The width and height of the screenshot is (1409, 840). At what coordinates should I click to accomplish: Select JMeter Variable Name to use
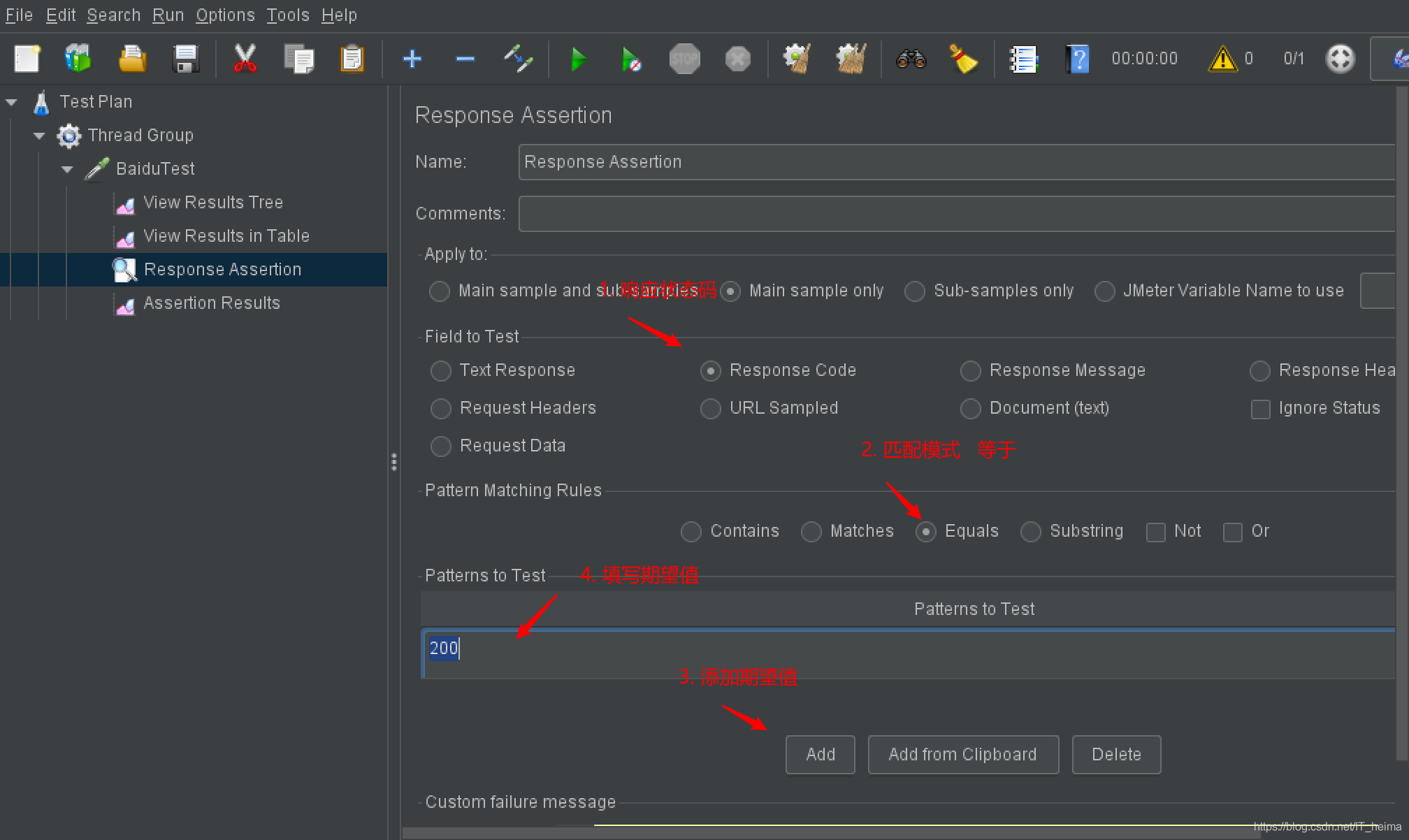(x=1105, y=291)
